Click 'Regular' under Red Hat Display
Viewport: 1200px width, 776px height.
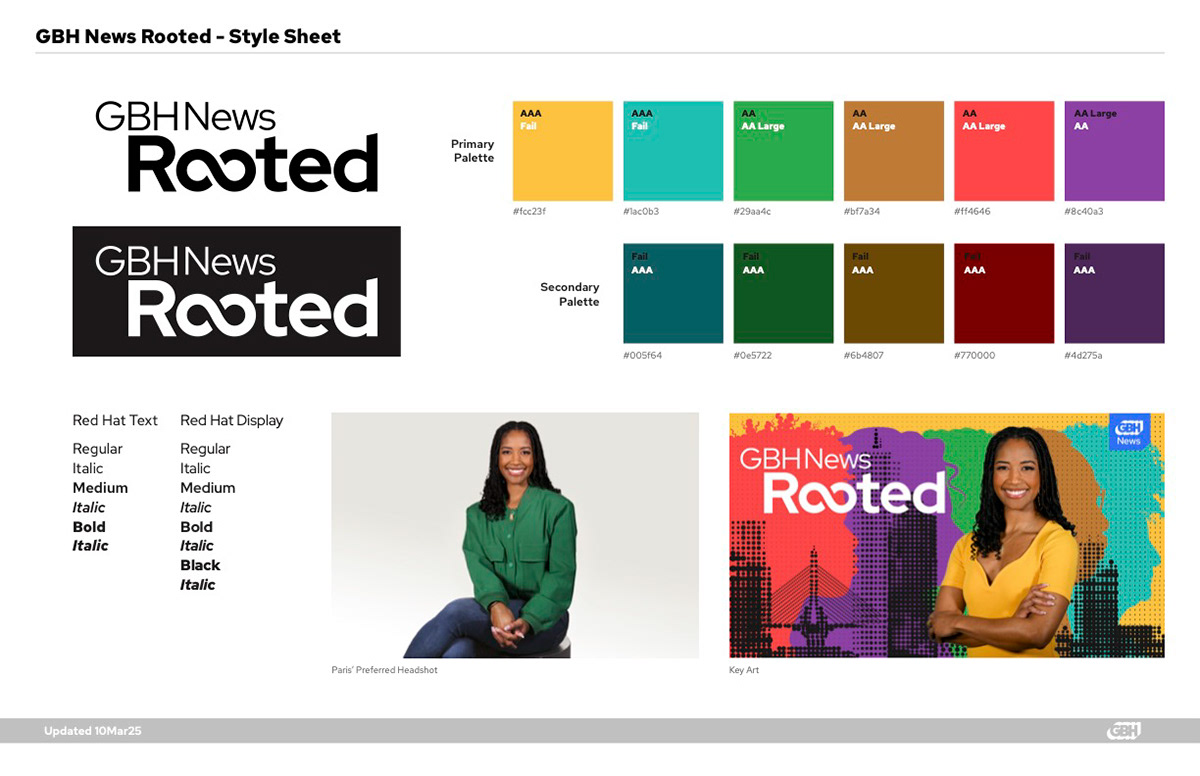coord(205,449)
